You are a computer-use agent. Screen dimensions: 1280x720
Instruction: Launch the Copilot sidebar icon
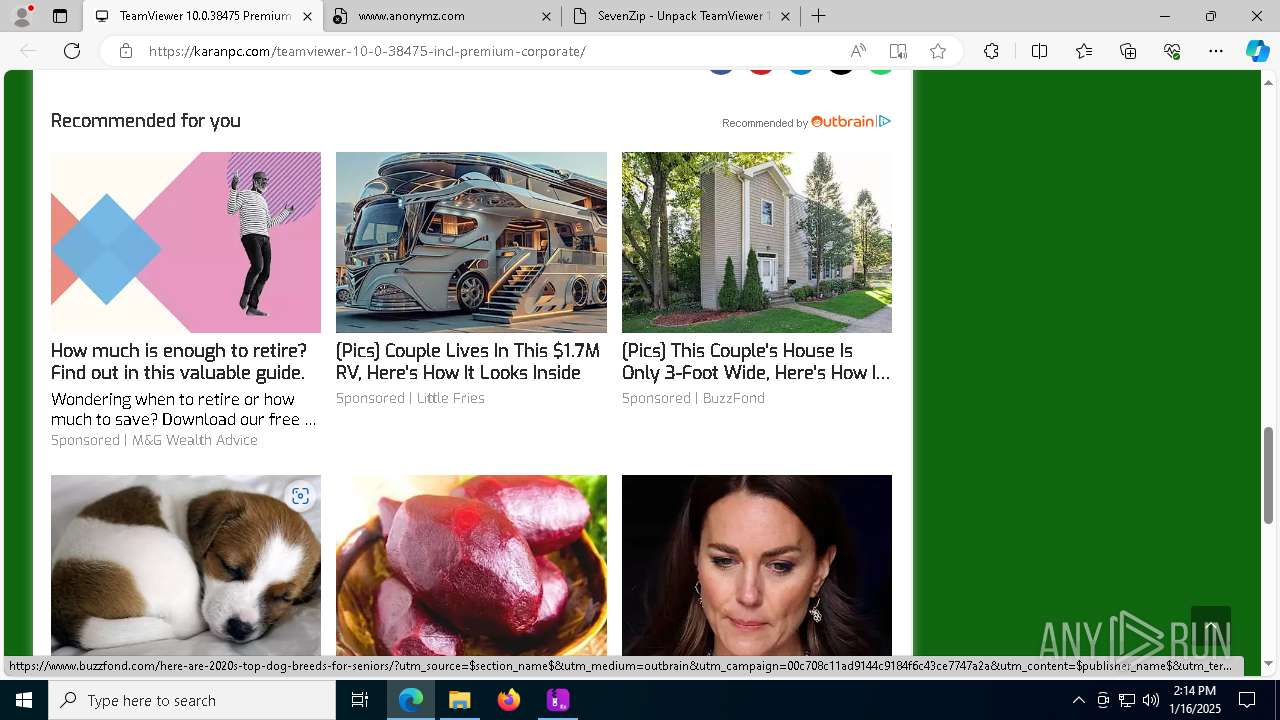click(x=1257, y=51)
